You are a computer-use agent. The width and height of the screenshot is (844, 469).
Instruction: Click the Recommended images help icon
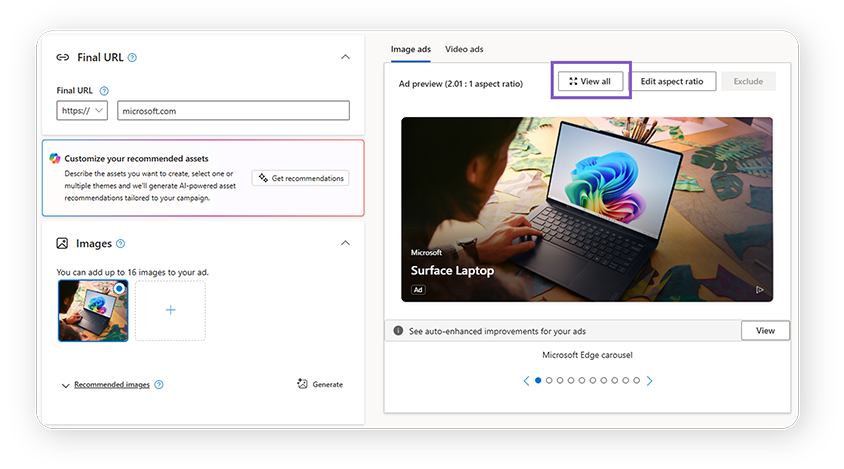tap(159, 385)
